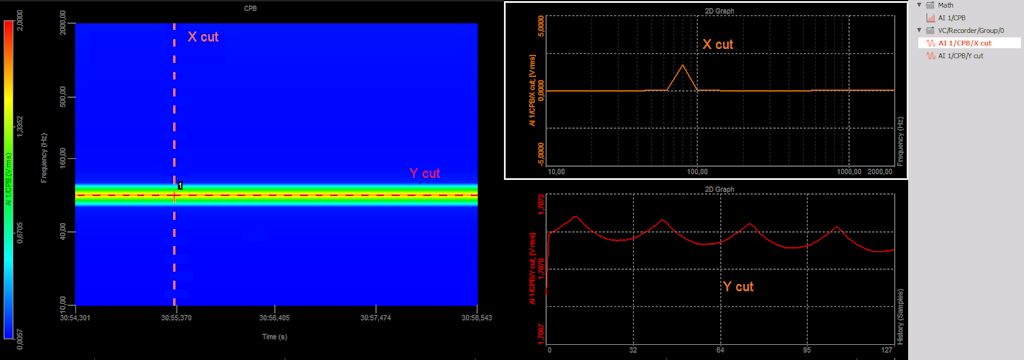Click the rainbow color scale bar
This screenshot has height=360, width=1024.
click(x=8, y=180)
